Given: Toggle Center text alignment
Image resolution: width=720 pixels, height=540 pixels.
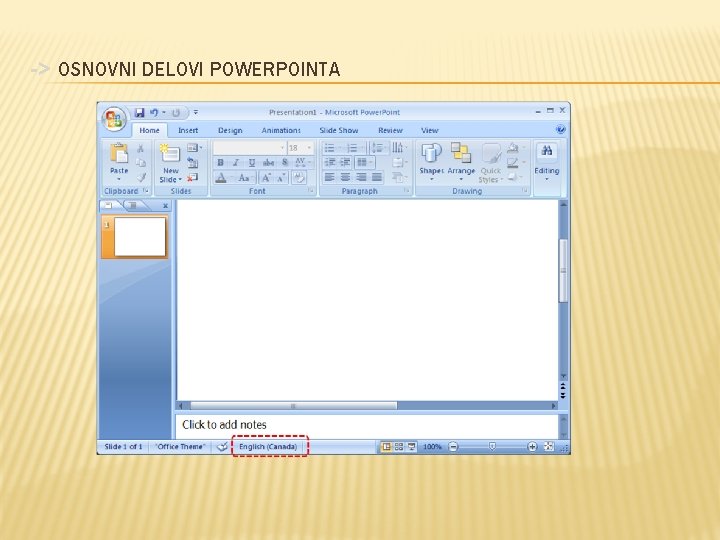Looking at the screenshot, I should coord(345,177).
